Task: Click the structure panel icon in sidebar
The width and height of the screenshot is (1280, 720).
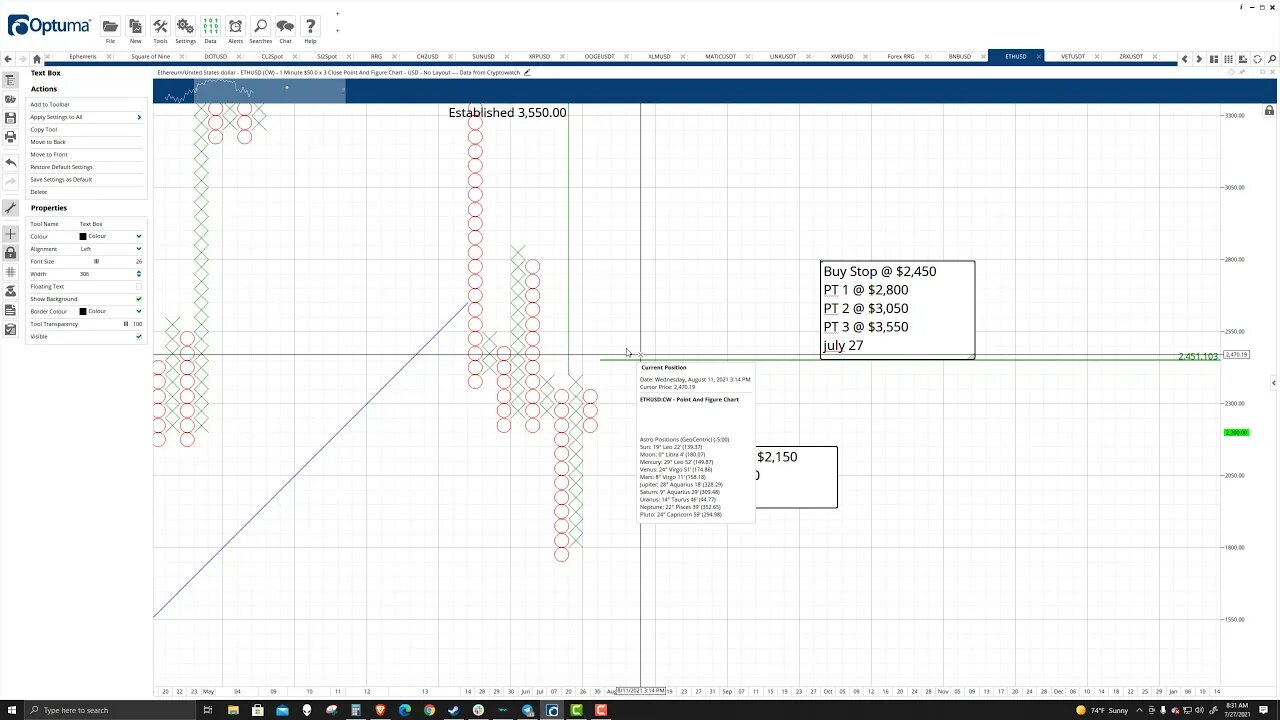Action: [x=11, y=80]
